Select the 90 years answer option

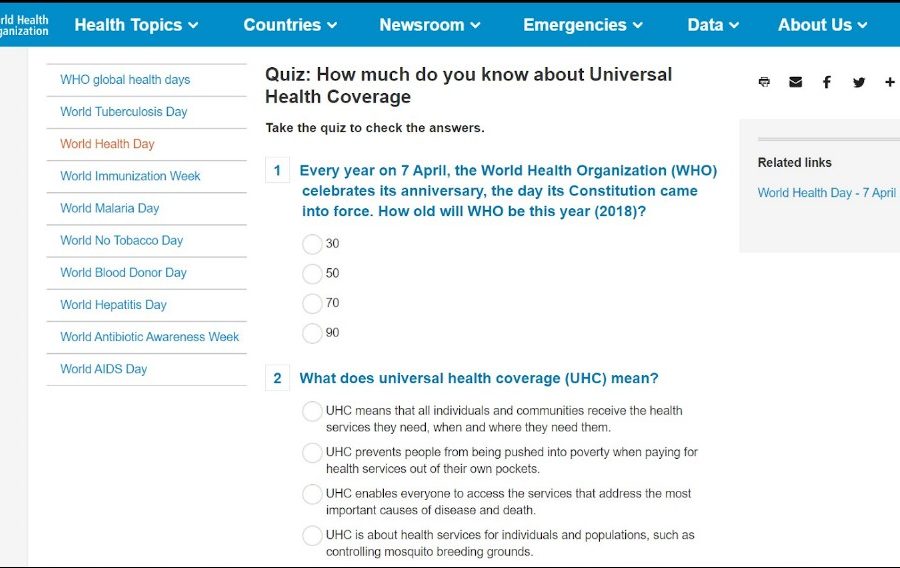(312, 333)
